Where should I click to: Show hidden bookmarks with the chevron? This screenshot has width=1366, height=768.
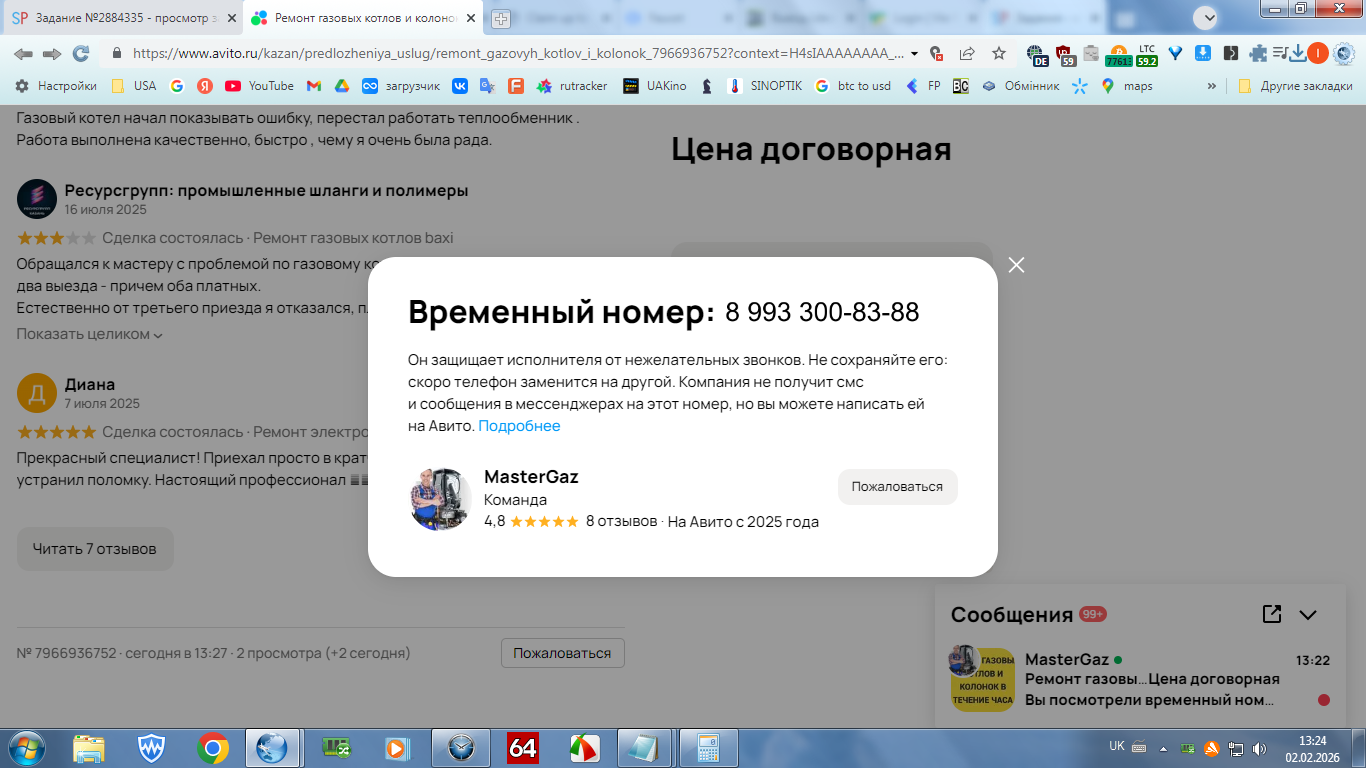click(x=1212, y=86)
